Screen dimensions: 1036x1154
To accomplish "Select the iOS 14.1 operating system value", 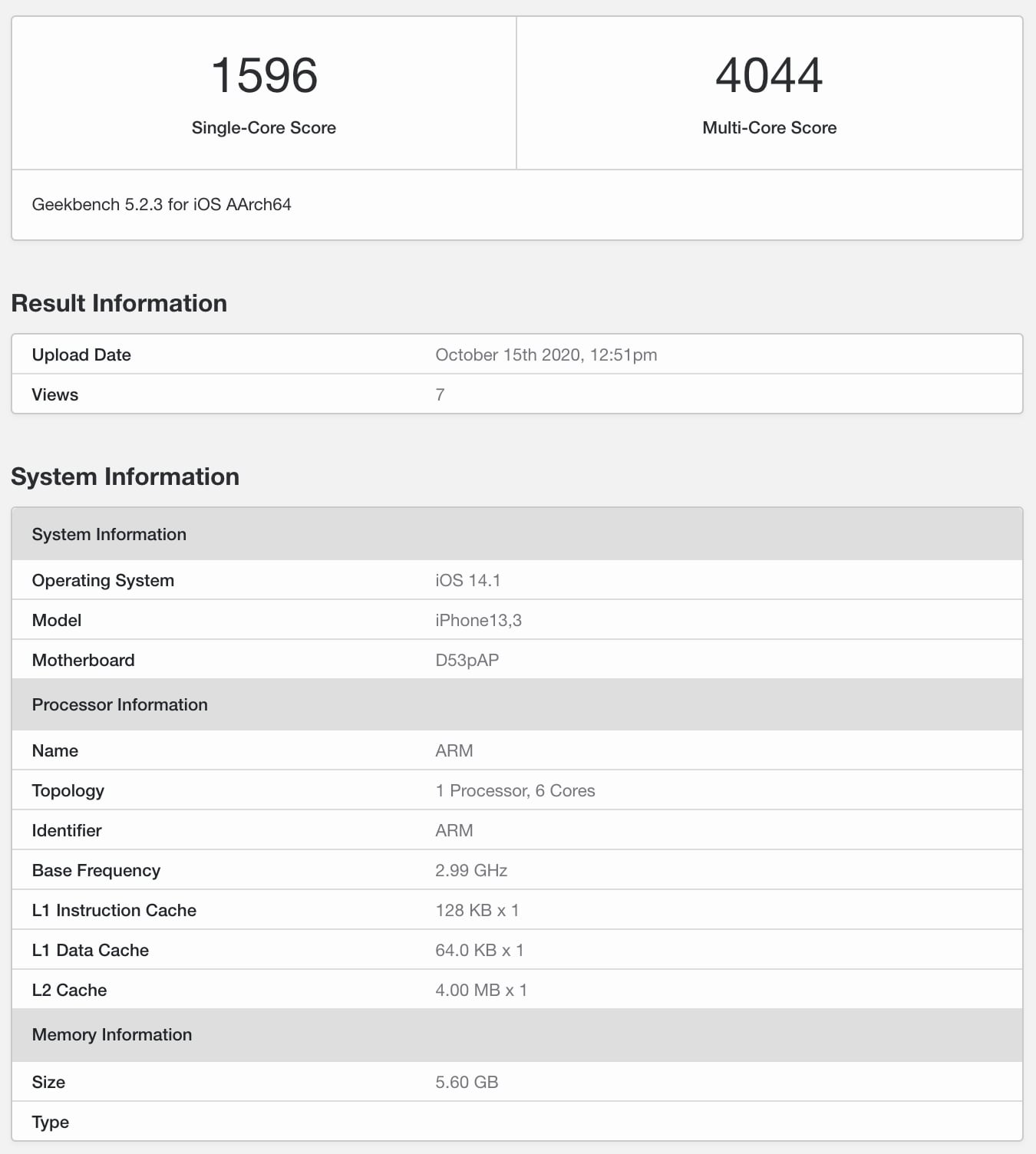I will tap(467, 580).
